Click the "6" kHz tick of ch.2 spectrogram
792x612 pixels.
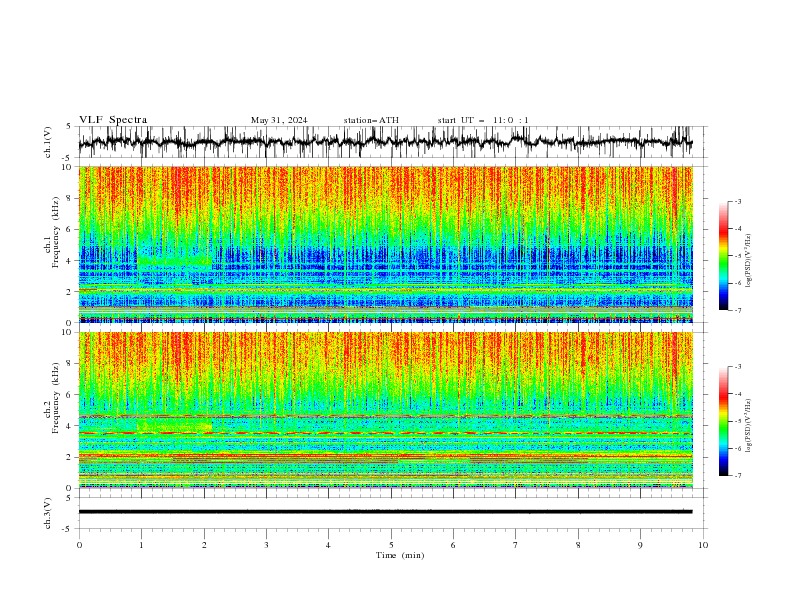[x=70, y=395]
